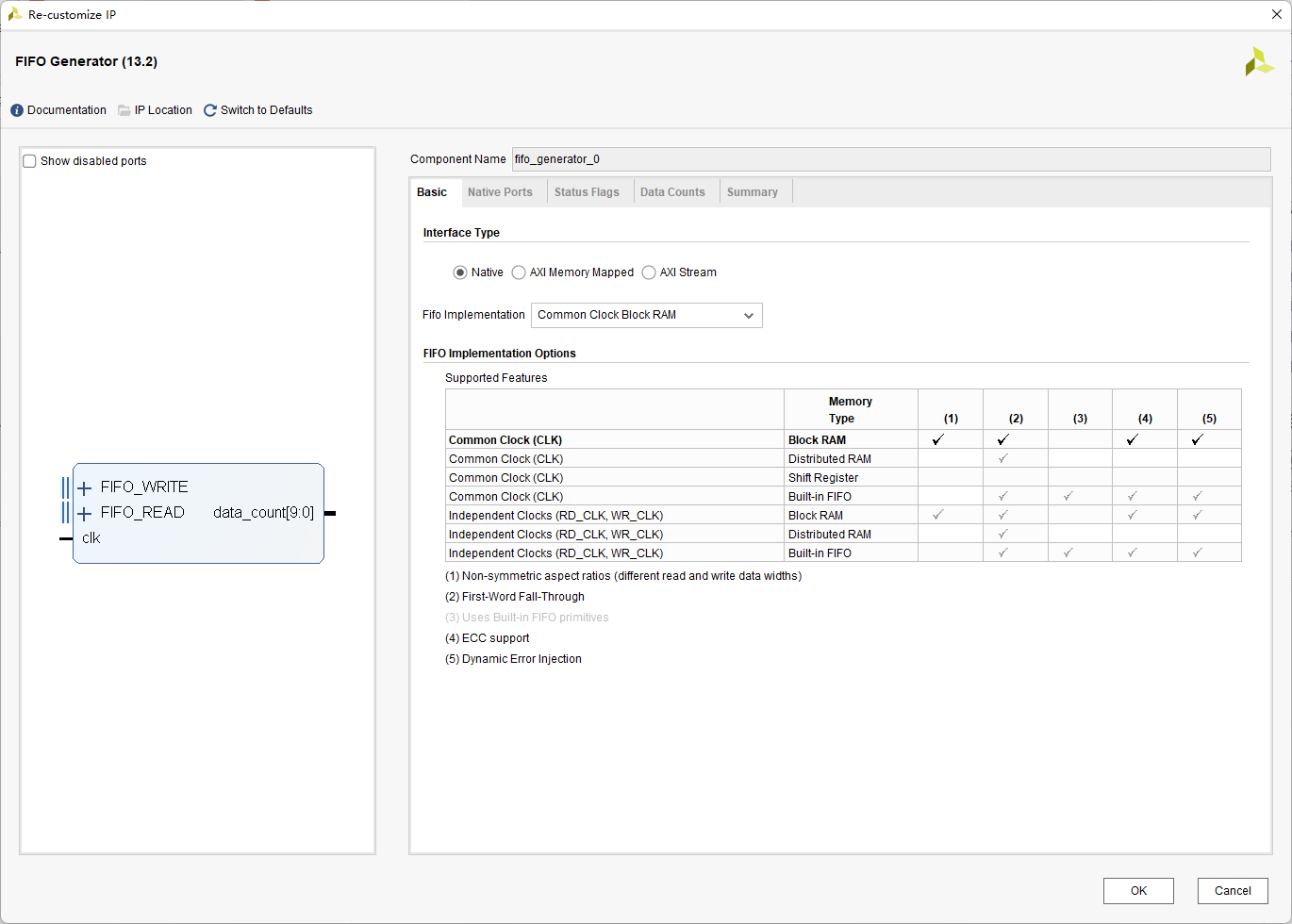This screenshot has width=1292, height=924.
Task: Click Switch to Defaults text
Action: tap(266, 110)
